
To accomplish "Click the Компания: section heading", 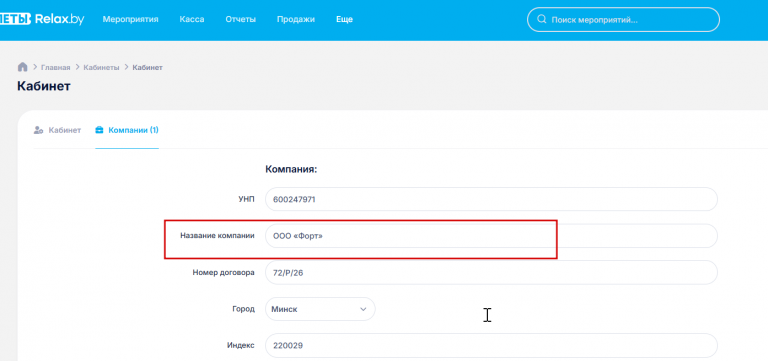I will pyautogui.click(x=291, y=169).
